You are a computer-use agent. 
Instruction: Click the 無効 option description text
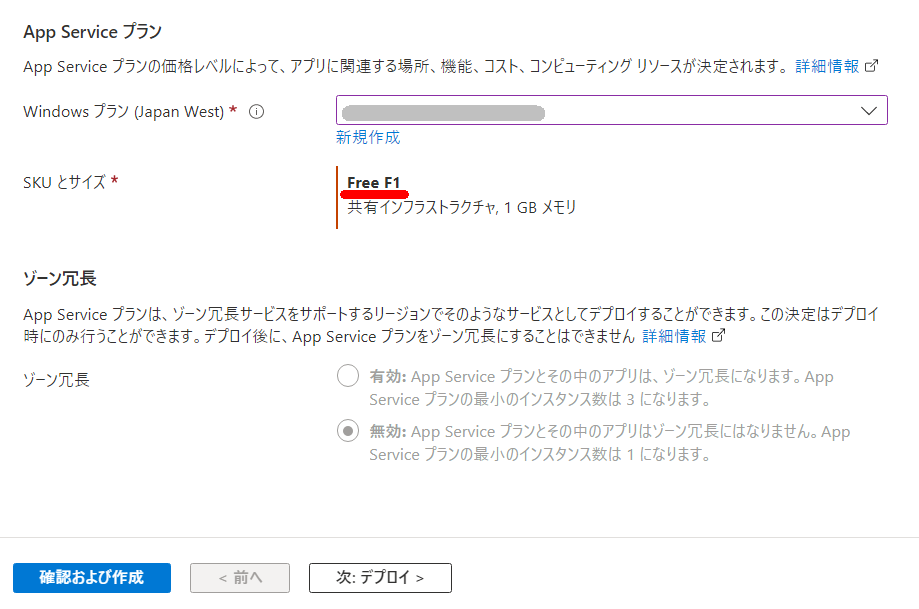[610, 443]
